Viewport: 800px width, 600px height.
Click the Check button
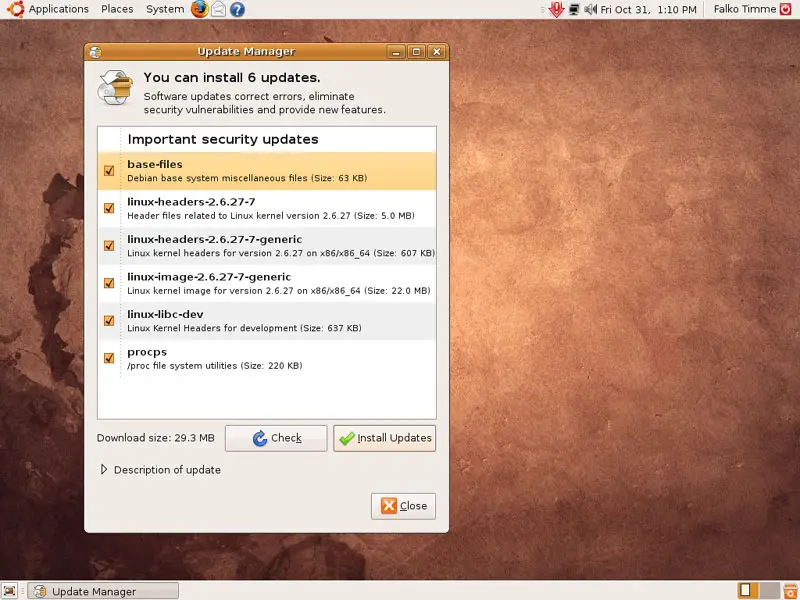coord(276,438)
